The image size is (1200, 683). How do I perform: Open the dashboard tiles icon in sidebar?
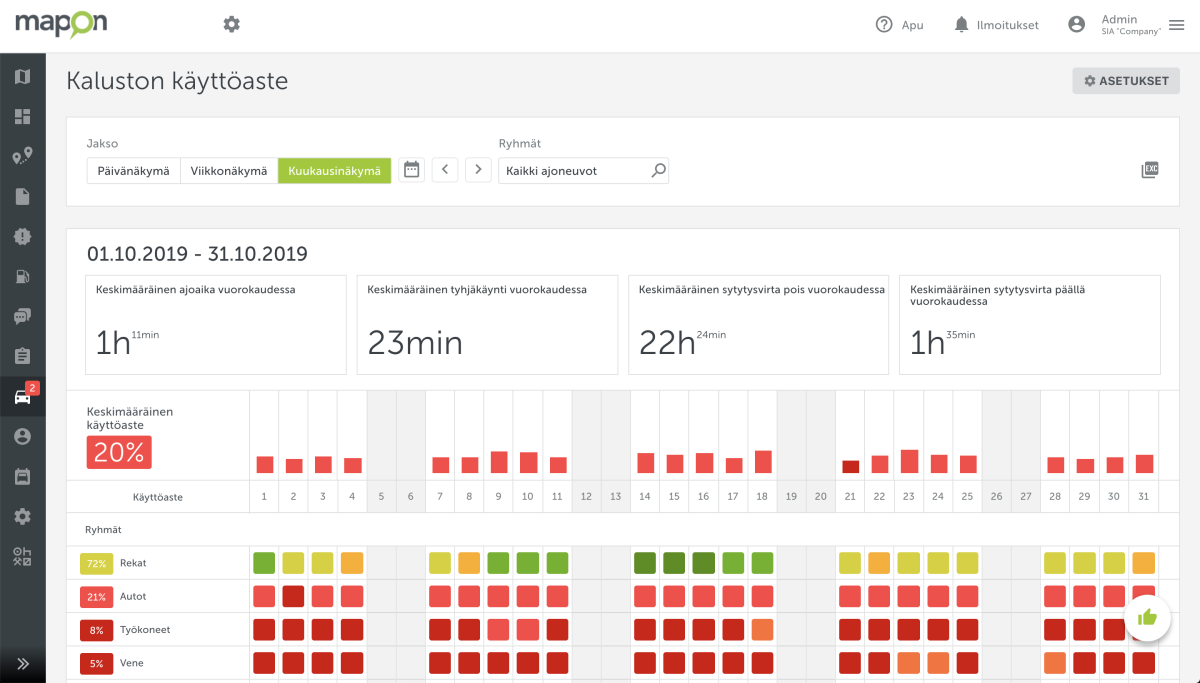pyautogui.click(x=22, y=117)
